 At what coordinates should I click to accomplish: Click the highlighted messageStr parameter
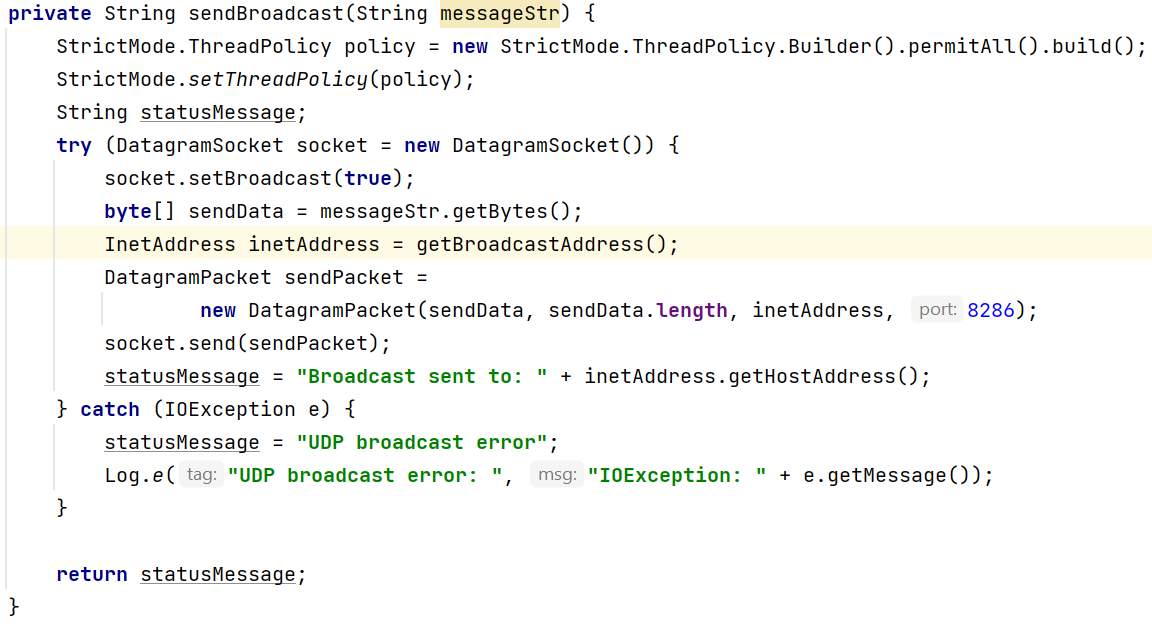[x=498, y=13]
